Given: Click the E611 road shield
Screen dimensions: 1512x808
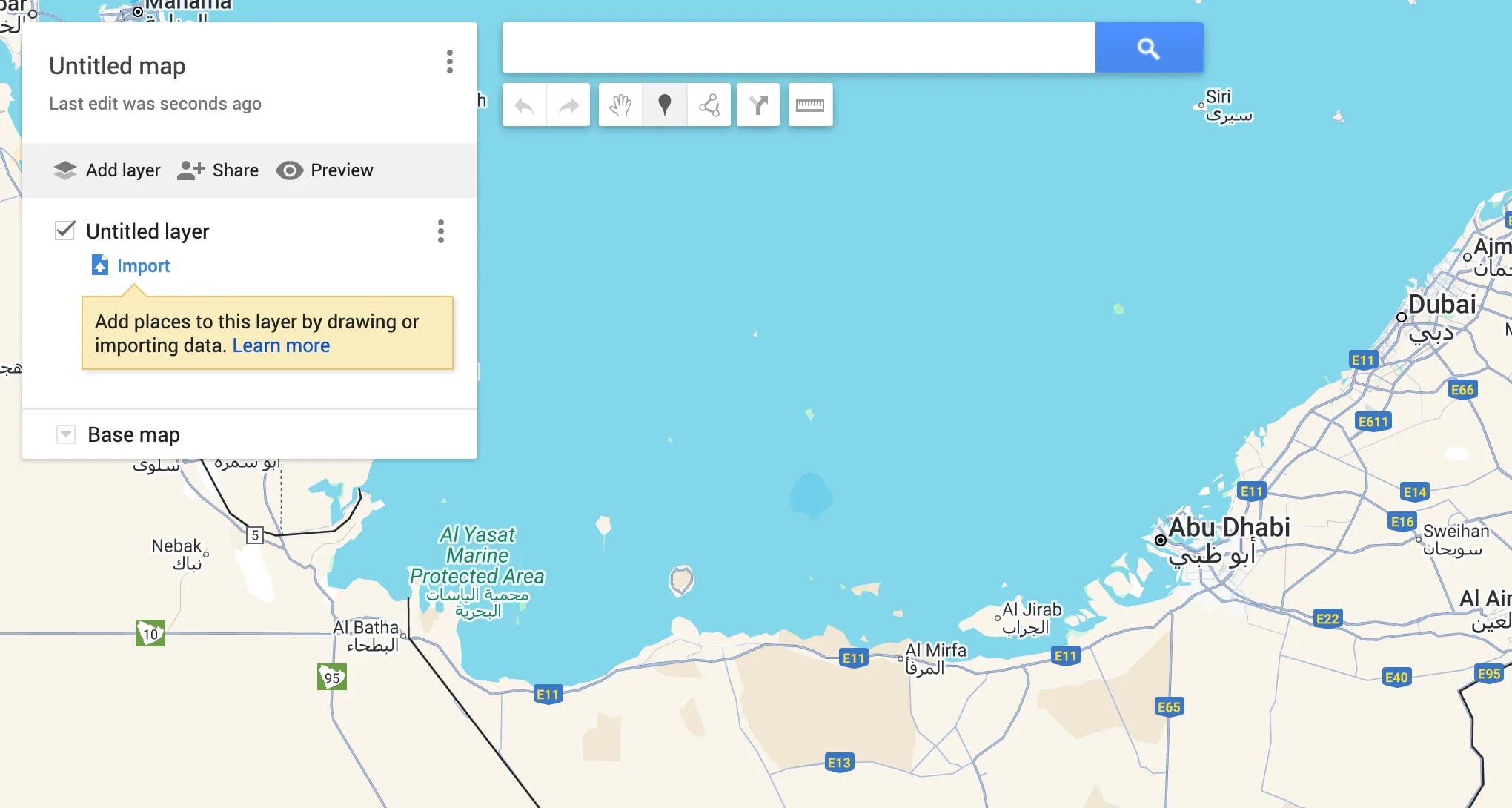Looking at the screenshot, I should 1373,421.
